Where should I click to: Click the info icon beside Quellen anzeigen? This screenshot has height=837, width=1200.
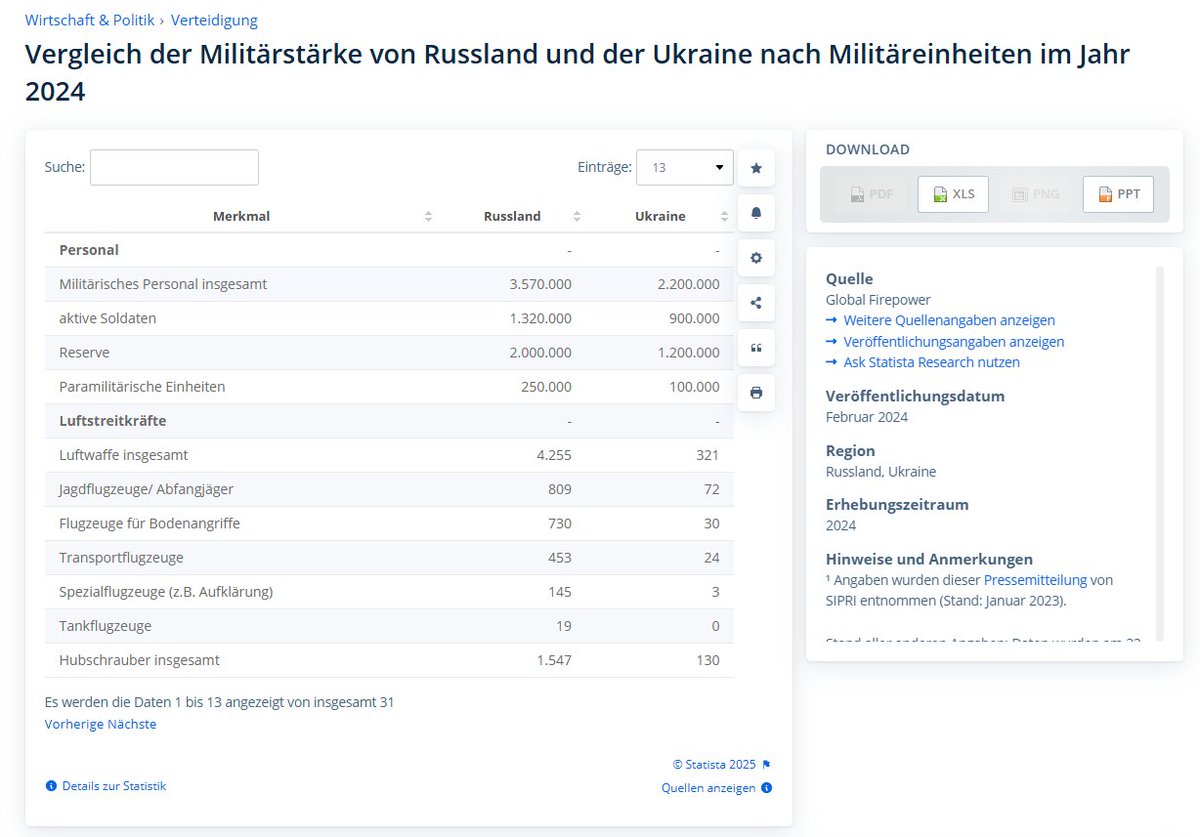767,788
